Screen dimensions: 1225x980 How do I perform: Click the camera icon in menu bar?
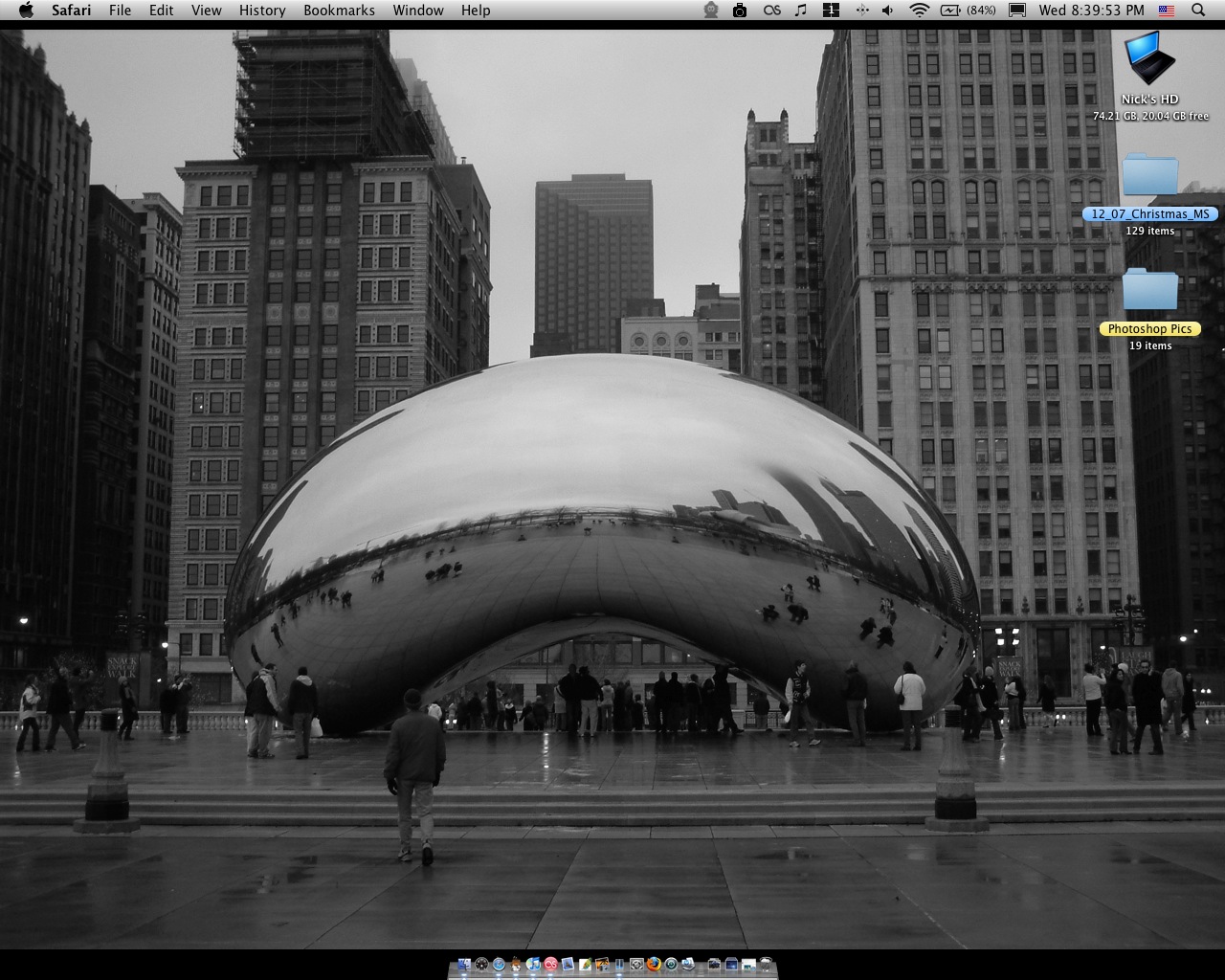740,10
